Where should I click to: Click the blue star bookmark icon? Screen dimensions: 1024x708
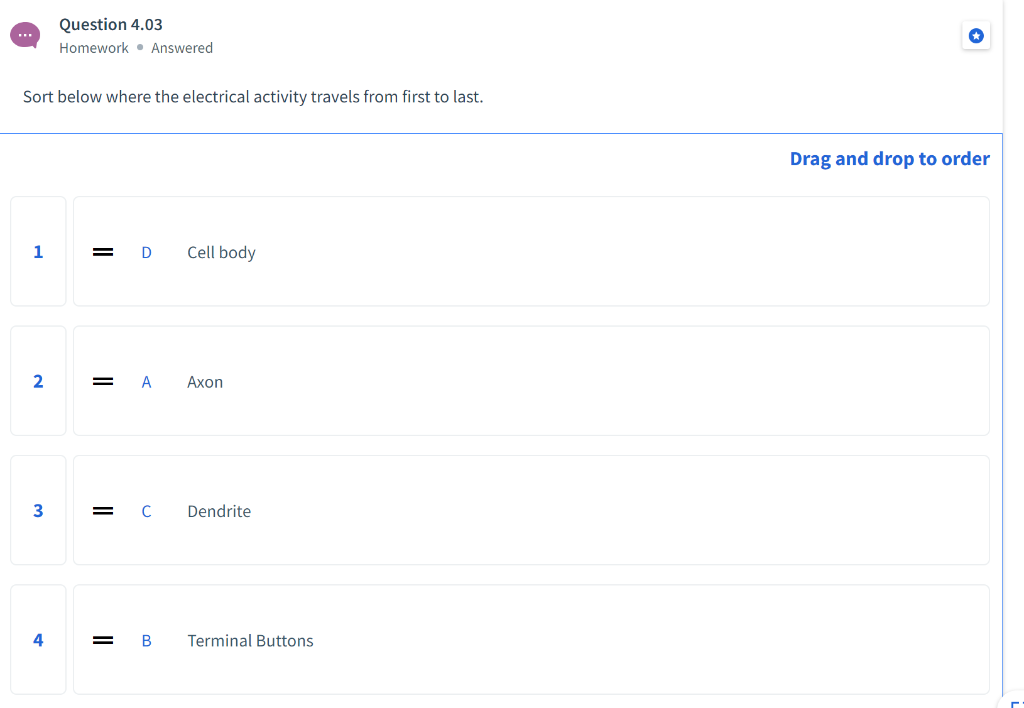tap(976, 36)
